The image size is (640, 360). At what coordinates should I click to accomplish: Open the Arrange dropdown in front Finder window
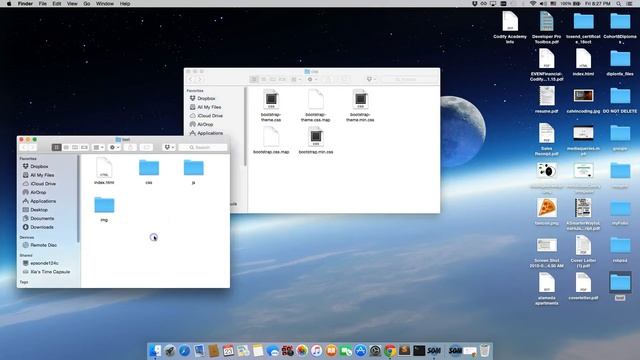pyautogui.click(x=98, y=147)
